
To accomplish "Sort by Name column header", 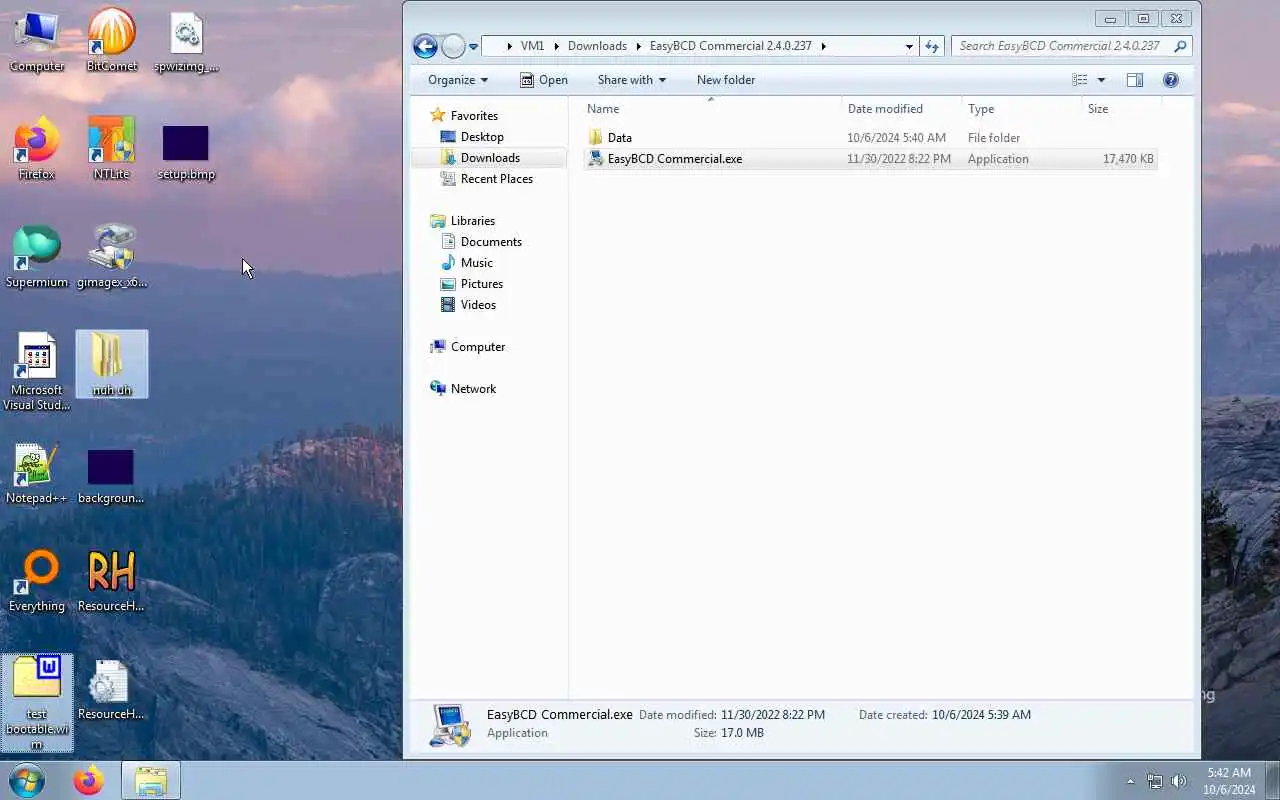I will pos(711,109).
